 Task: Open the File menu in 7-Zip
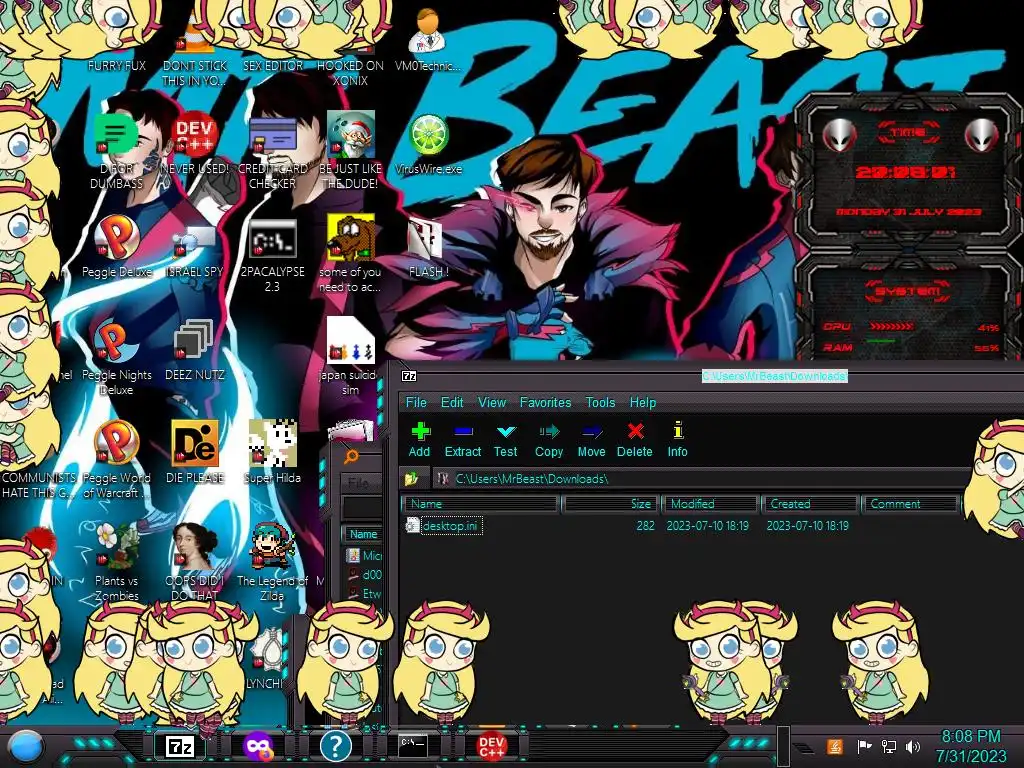(416, 402)
